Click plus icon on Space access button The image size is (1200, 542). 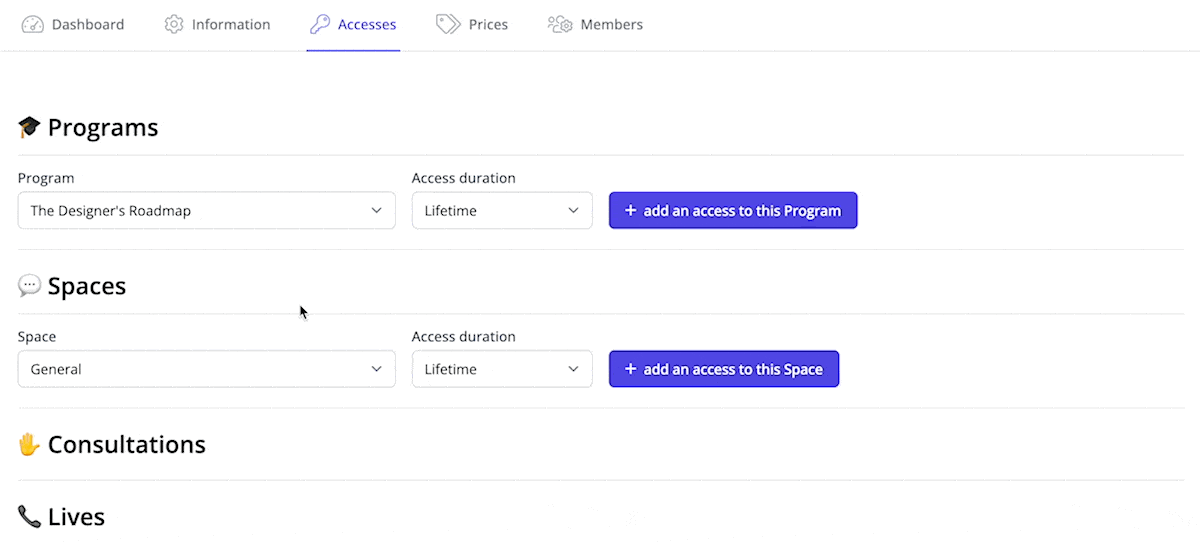(630, 369)
